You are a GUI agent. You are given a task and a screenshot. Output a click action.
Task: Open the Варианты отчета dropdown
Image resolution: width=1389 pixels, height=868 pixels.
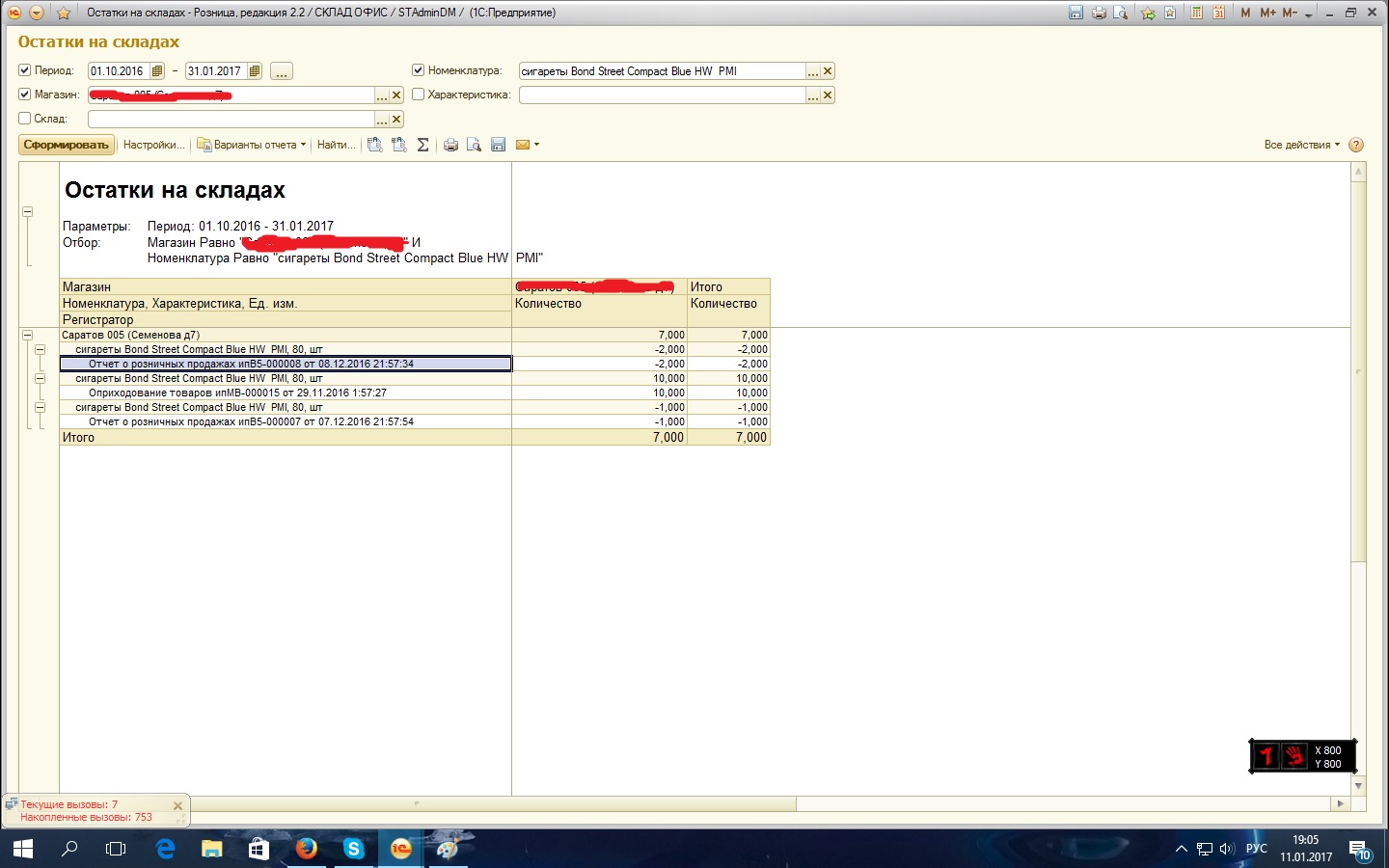252,145
